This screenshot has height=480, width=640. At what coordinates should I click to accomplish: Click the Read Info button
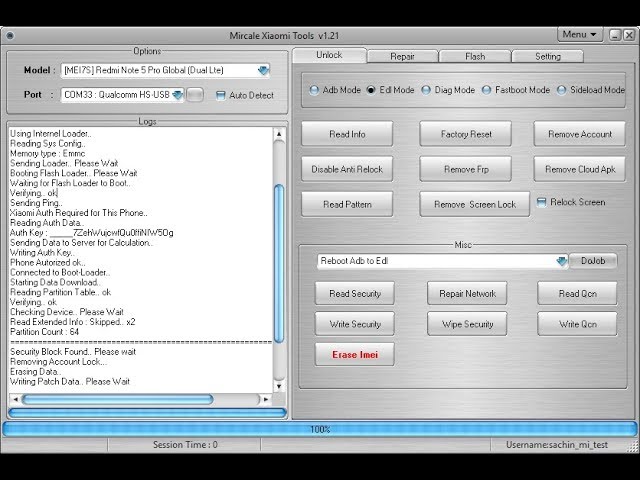tap(347, 134)
